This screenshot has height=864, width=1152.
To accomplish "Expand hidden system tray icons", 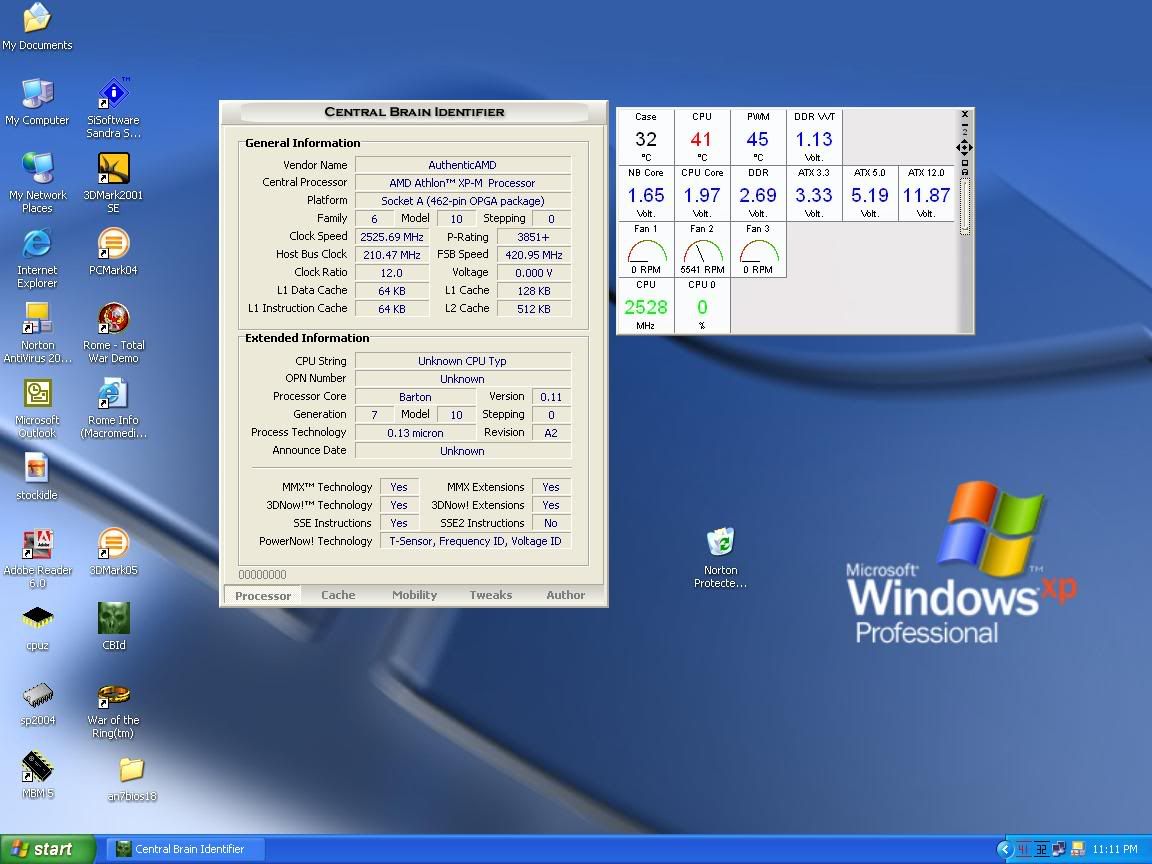I will [x=1004, y=849].
